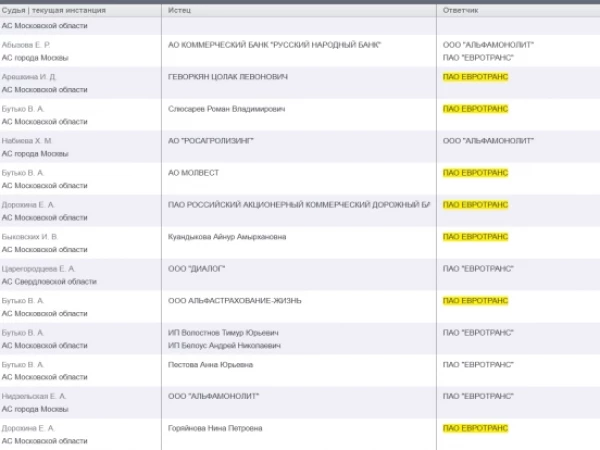Click "АС города Москвы" under Набиева Х. М.
The width and height of the screenshot is (600, 450).
pyautogui.click(x=35, y=154)
